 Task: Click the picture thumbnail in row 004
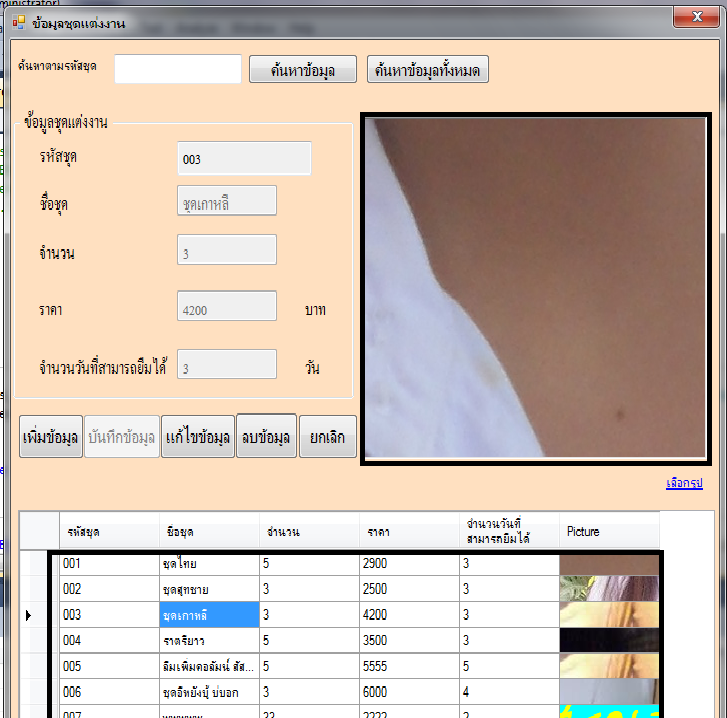point(609,640)
